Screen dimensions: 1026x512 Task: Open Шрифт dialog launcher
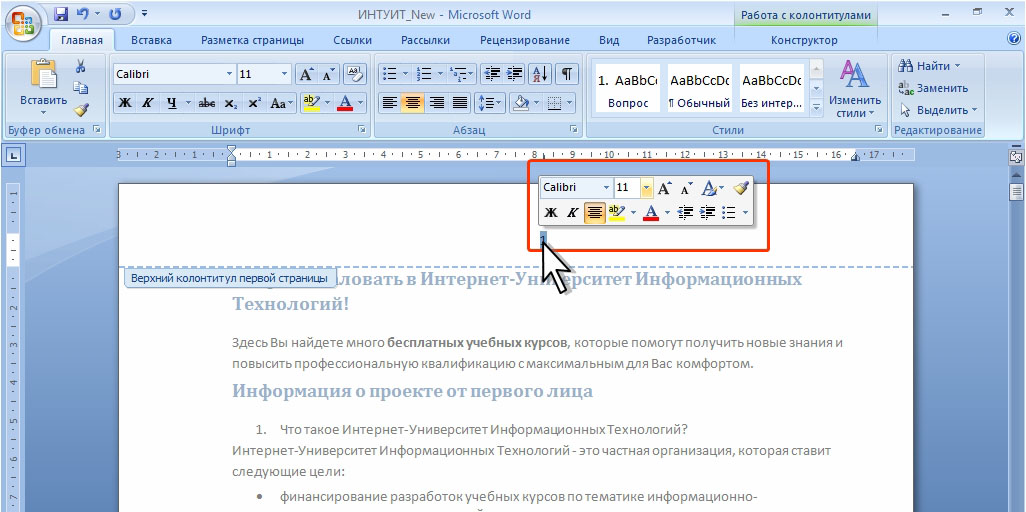(362, 130)
